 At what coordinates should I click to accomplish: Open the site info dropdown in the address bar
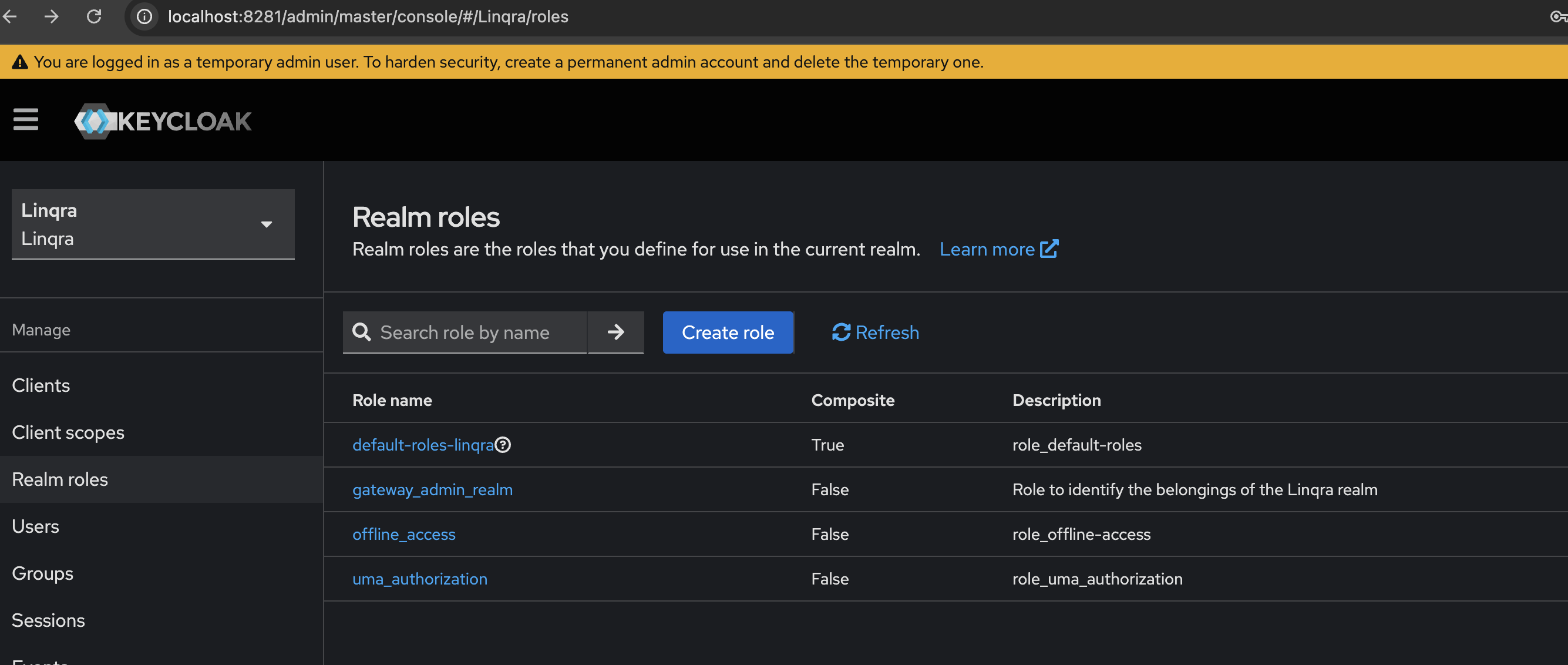tap(144, 16)
